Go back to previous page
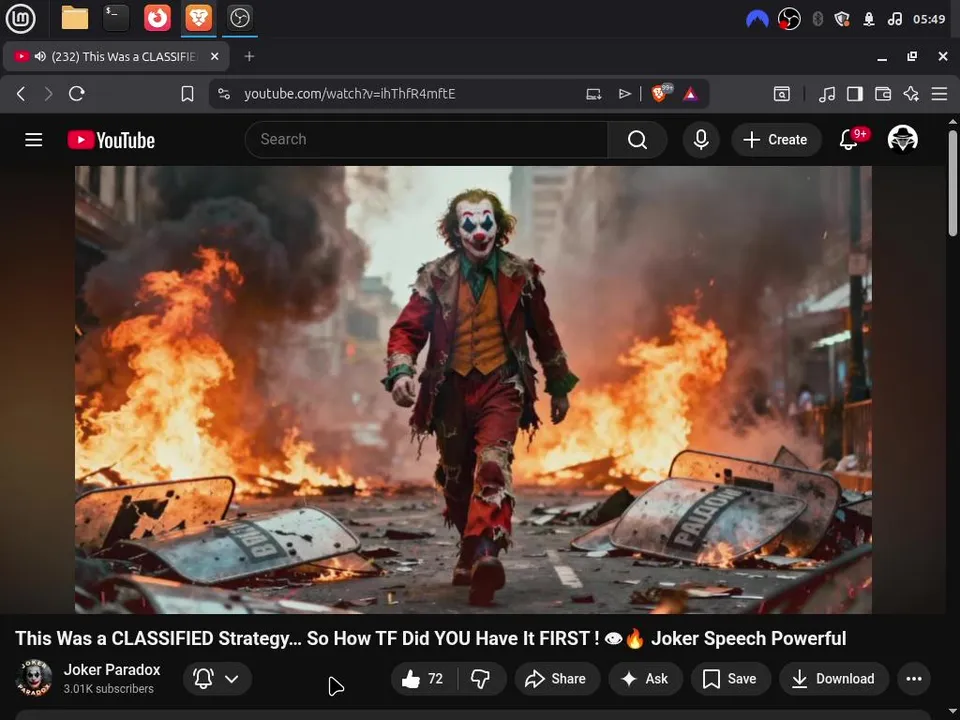Image resolution: width=960 pixels, height=720 pixels. 21,94
